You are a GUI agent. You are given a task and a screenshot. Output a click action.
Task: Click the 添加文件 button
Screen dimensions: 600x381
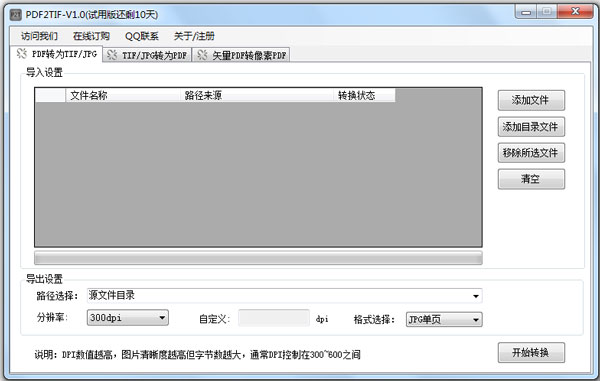coord(531,100)
